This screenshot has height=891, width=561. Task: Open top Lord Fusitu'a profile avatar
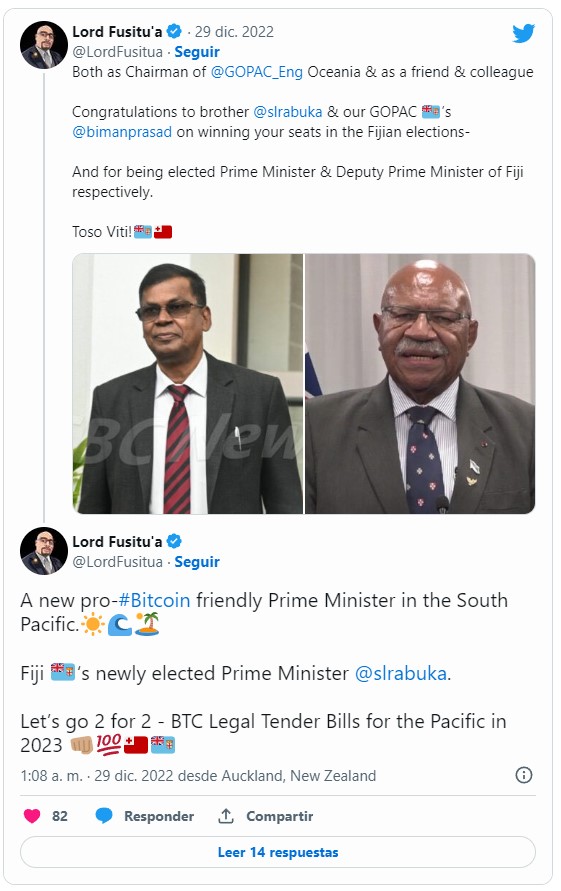click(44, 45)
